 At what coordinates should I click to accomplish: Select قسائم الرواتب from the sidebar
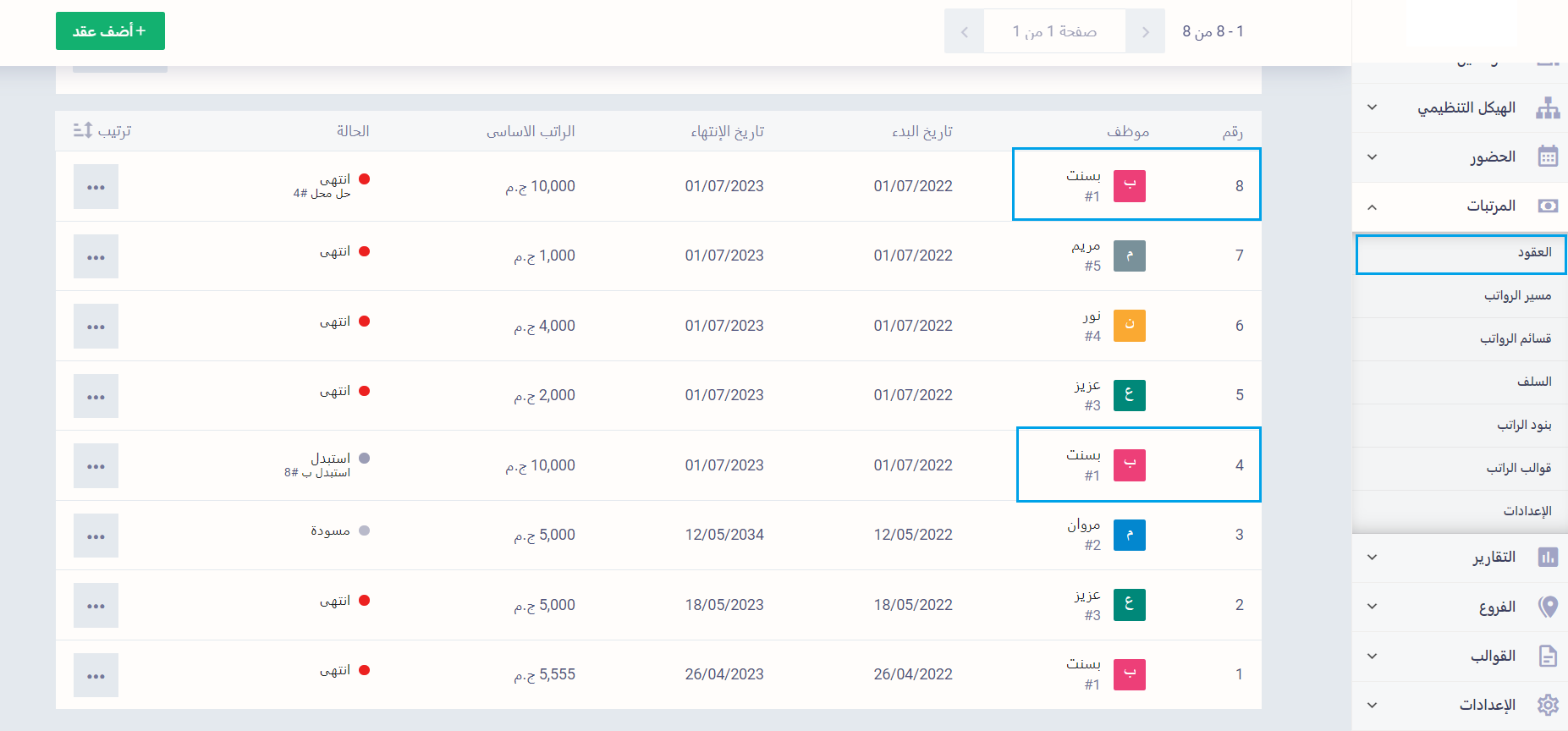tap(1515, 339)
